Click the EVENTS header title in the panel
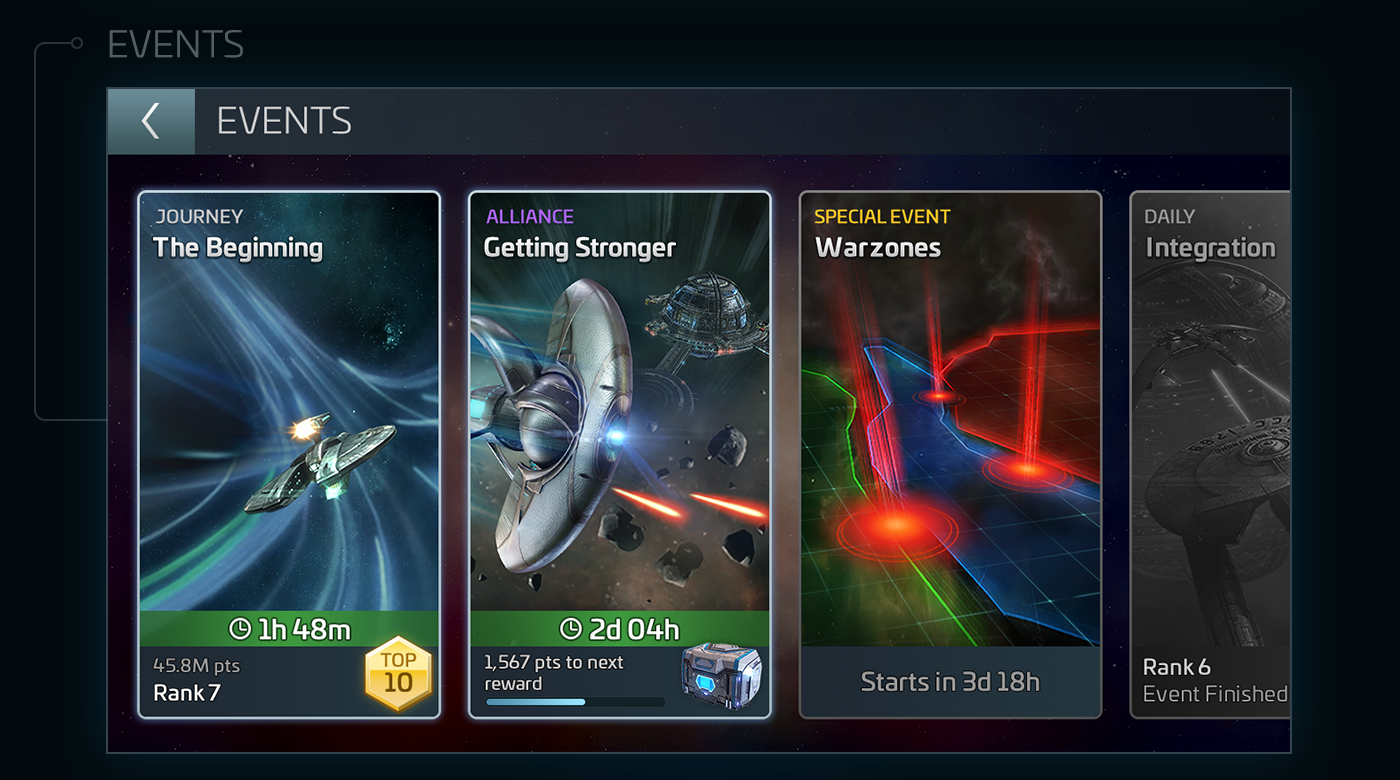The height and width of the screenshot is (780, 1400). point(284,121)
